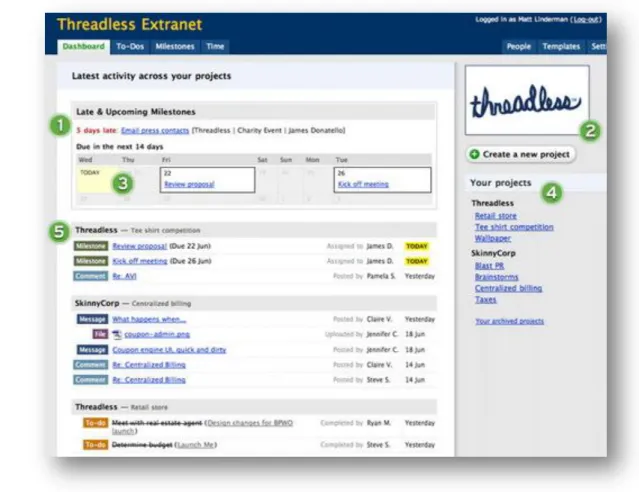Open the coupon-admin.png file
Screen dimensions: 639x492
point(157,334)
